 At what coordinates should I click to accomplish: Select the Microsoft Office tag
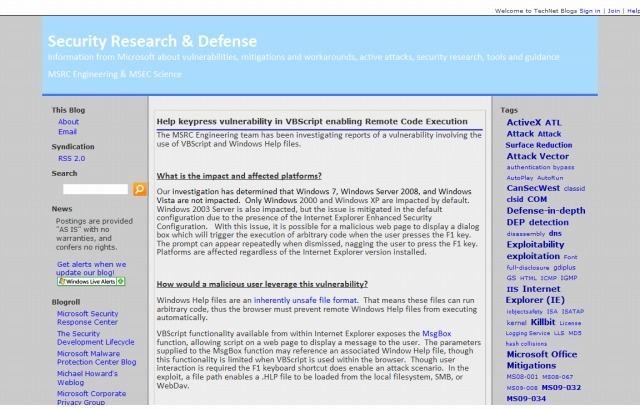(x=542, y=354)
